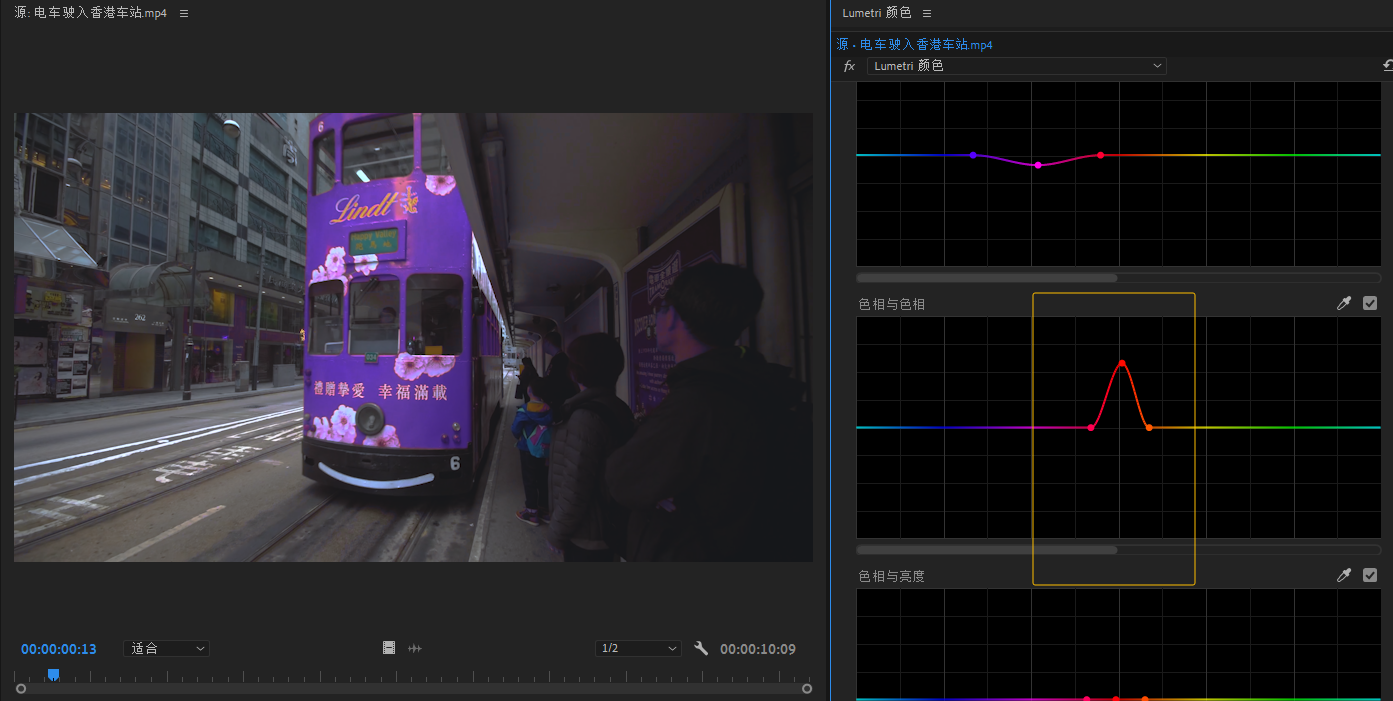Select the red point on top curve

[x=1100, y=155]
